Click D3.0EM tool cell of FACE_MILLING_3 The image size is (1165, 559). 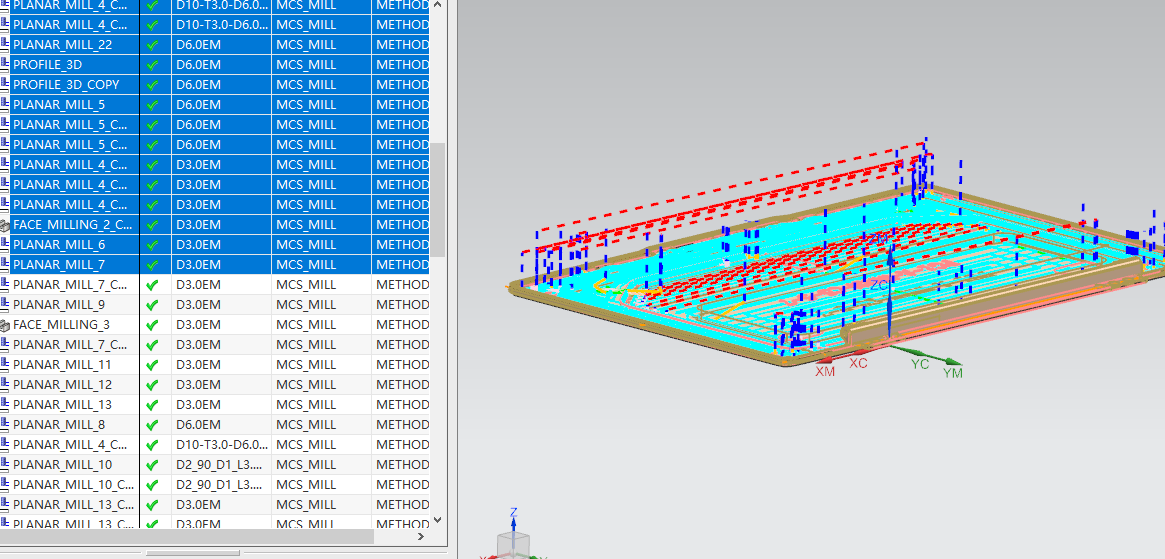[x=221, y=325]
